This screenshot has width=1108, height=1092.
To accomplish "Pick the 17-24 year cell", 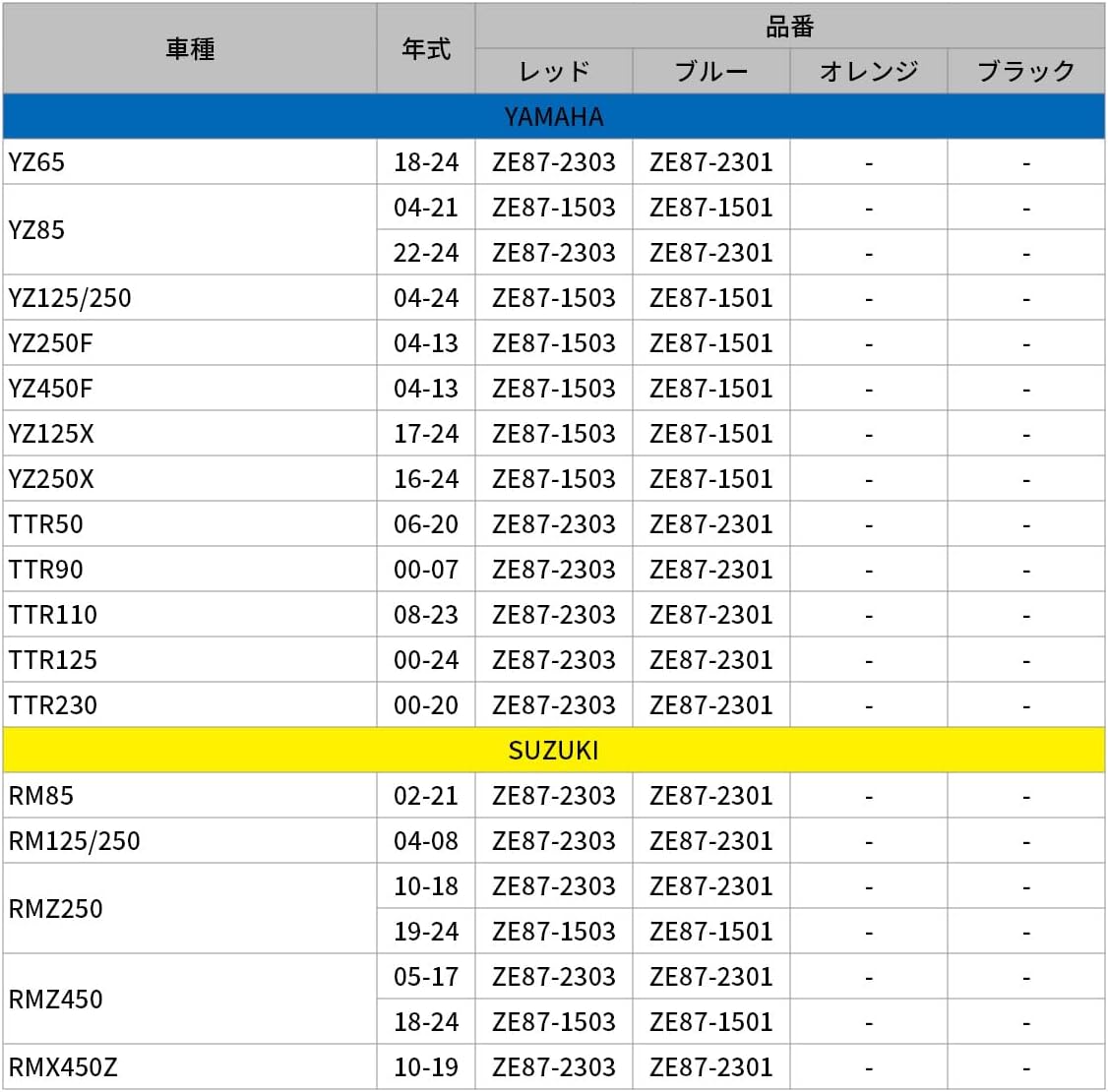I will [426, 434].
